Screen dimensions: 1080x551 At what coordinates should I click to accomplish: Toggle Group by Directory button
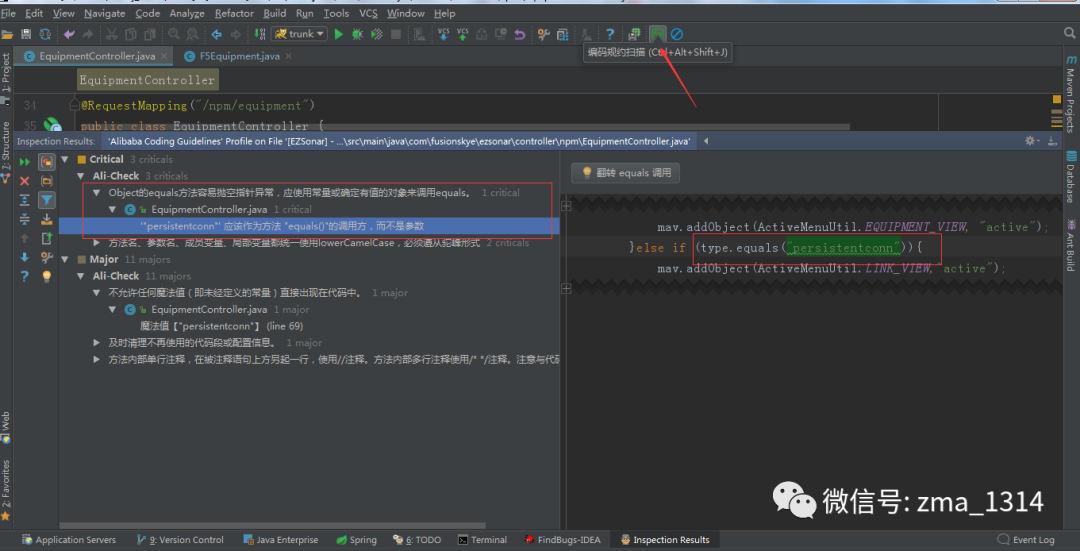[x=47, y=181]
